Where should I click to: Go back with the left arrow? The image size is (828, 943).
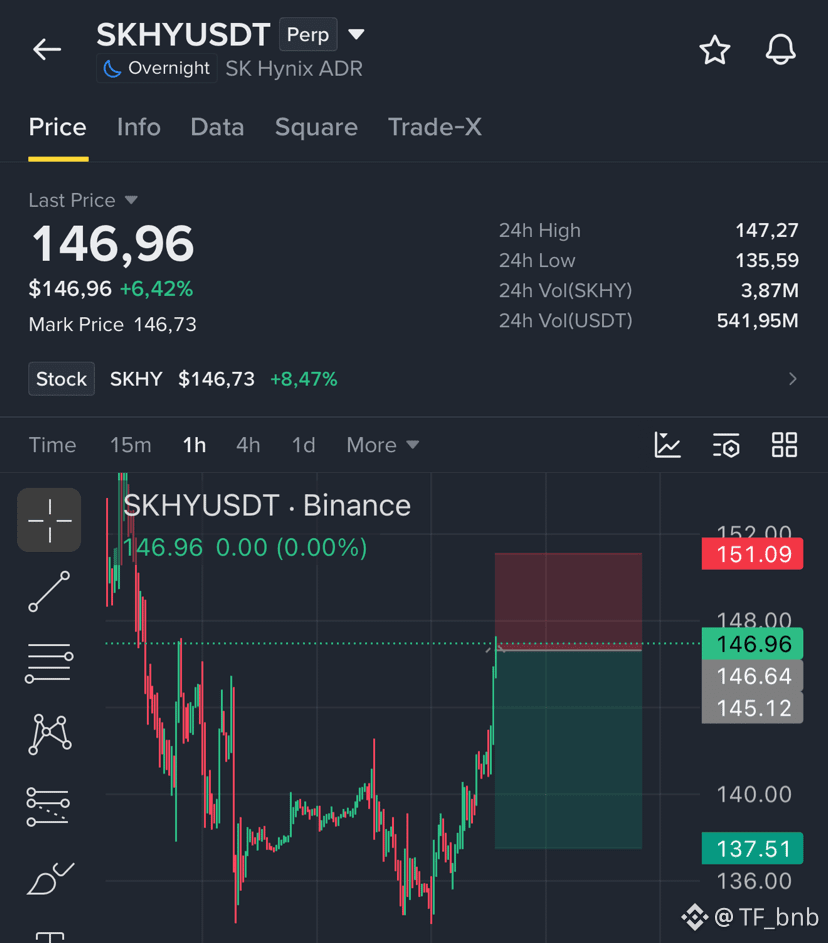click(47, 49)
